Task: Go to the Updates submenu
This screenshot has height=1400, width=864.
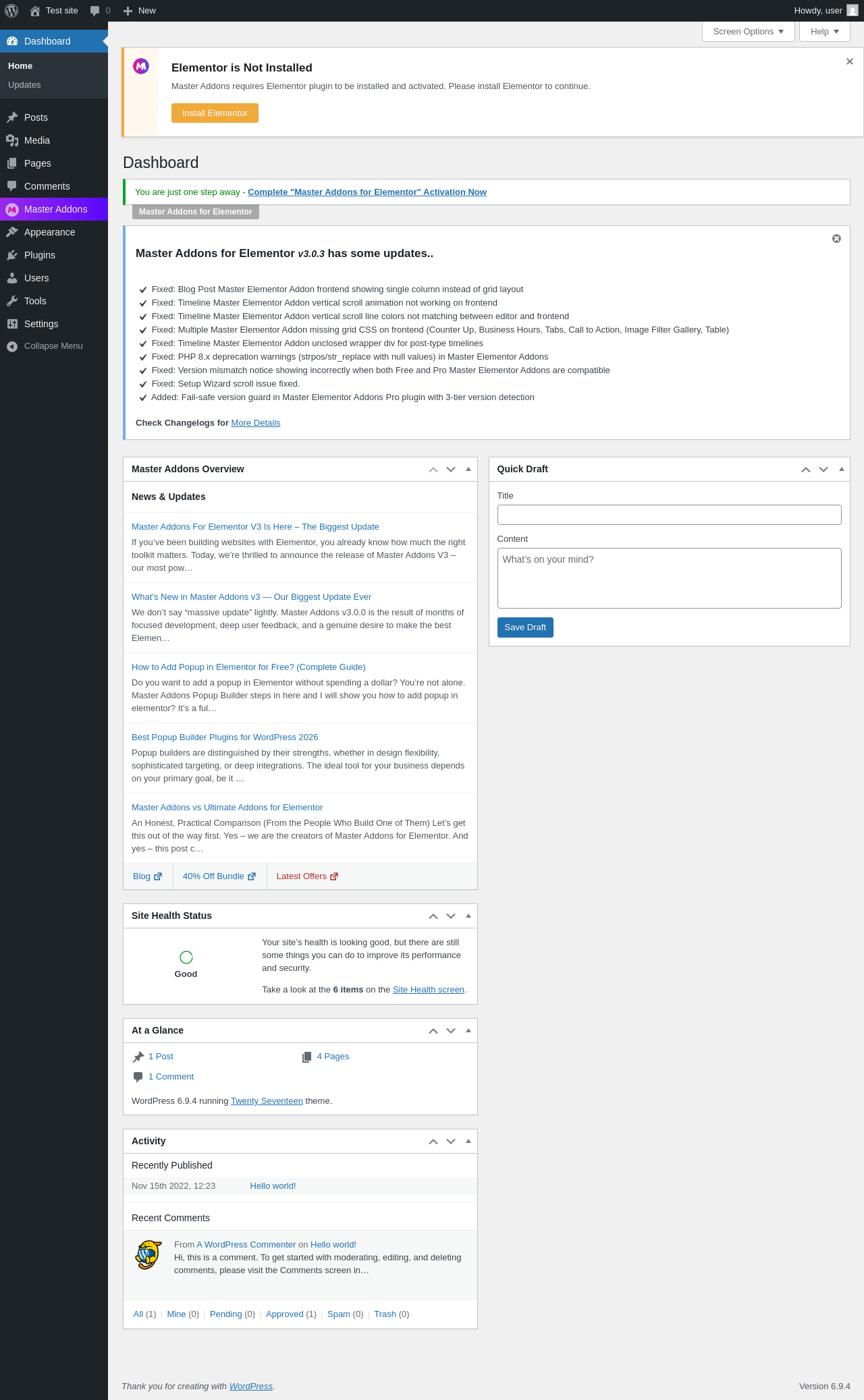Action: point(24,85)
